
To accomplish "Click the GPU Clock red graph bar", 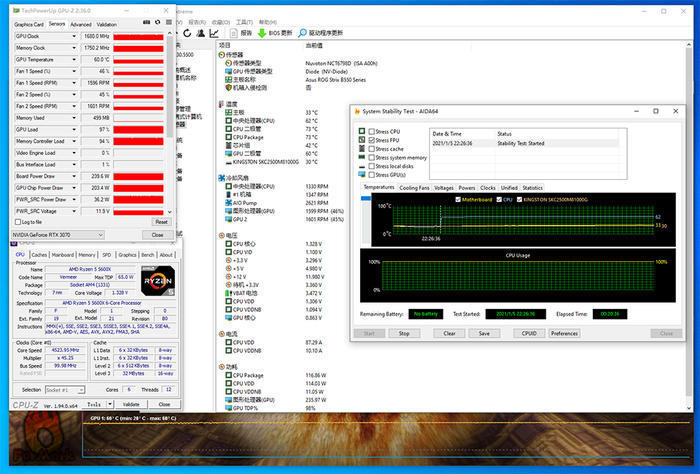I will point(138,36).
